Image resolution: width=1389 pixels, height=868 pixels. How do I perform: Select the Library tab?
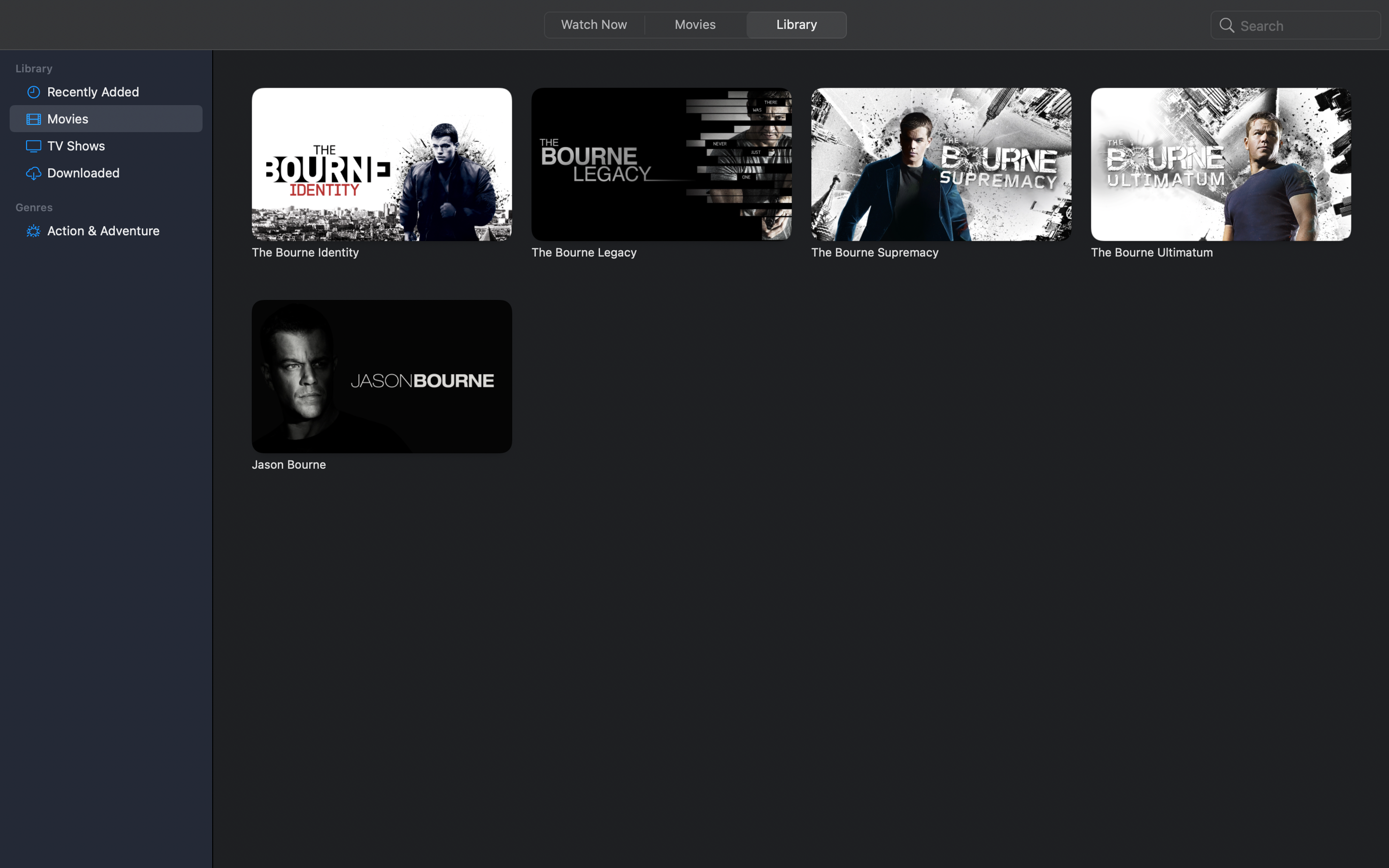(796, 25)
